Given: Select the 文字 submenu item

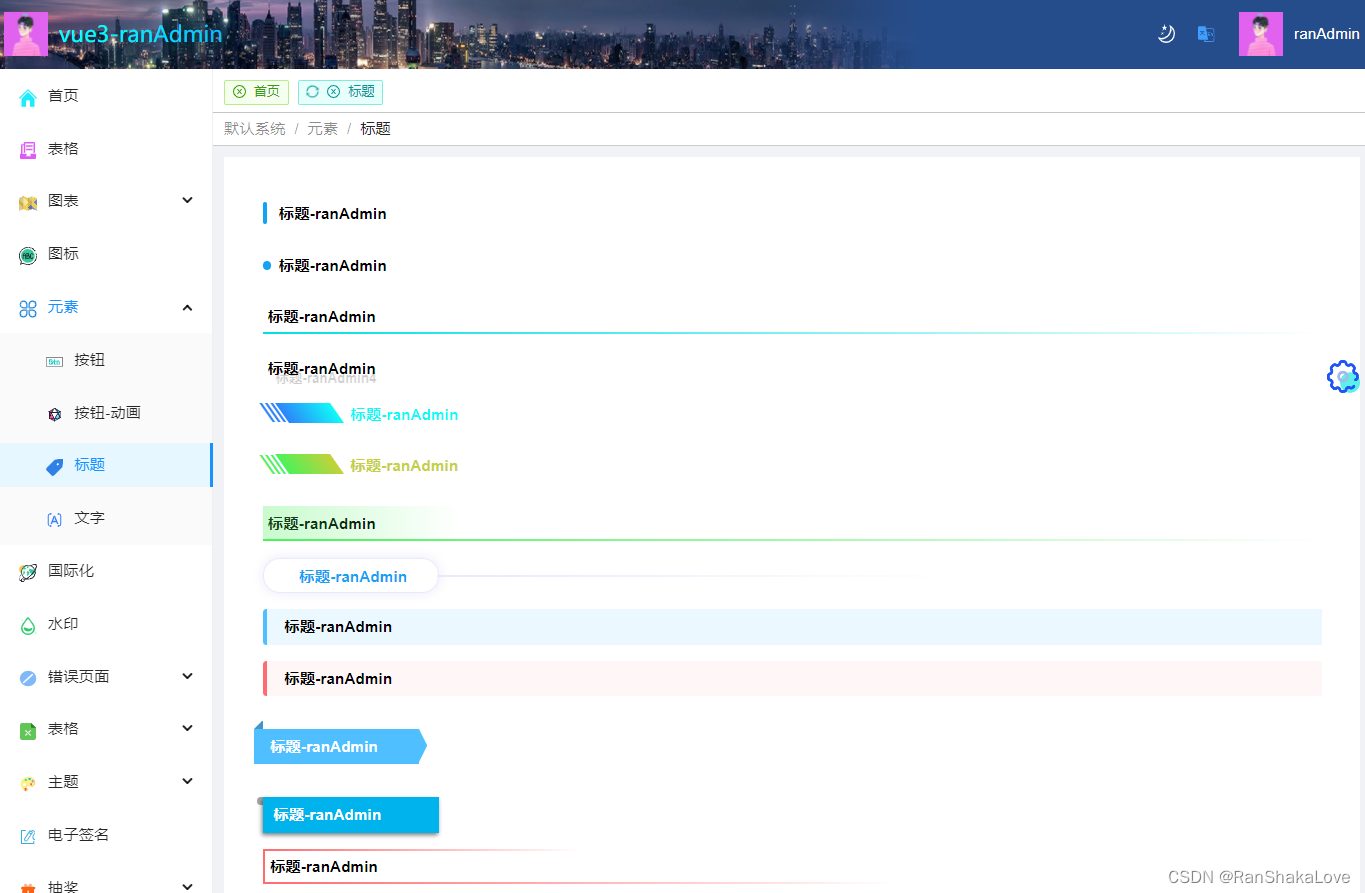Looking at the screenshot, I should tap(106, 518).
